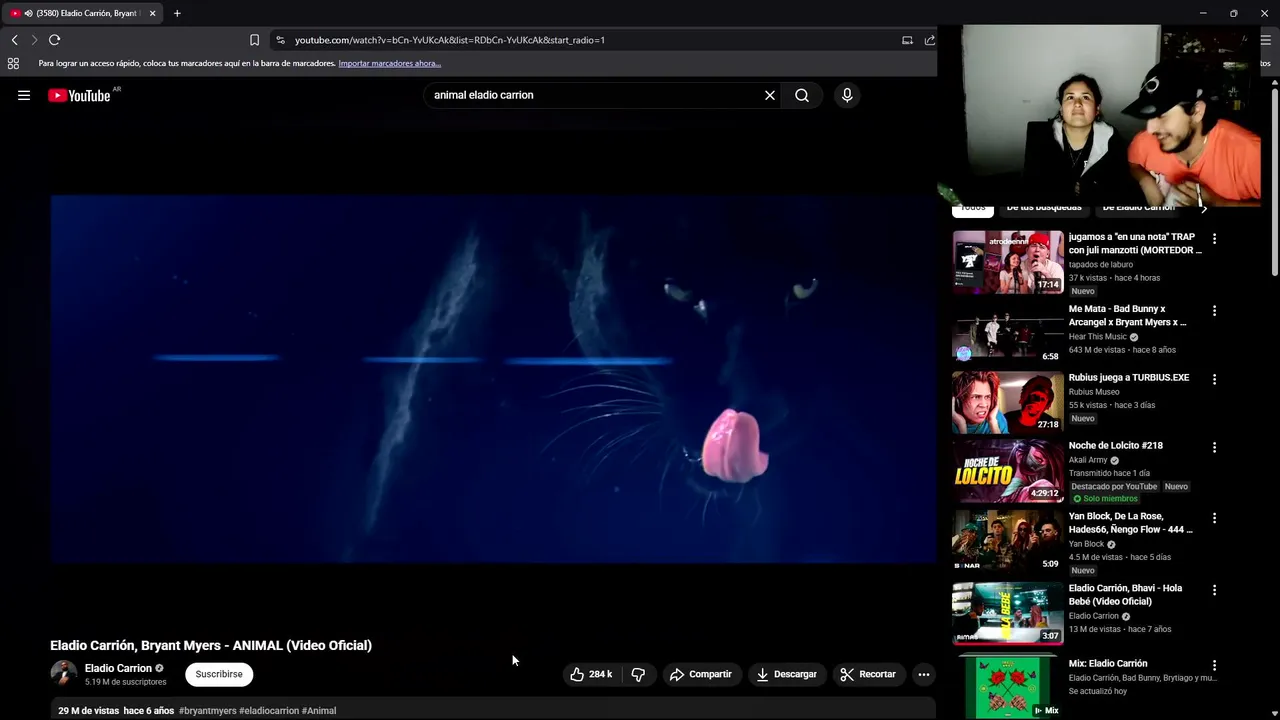Open the speed dial grid icon
The image size is (1280, 720).
[13, 63]
